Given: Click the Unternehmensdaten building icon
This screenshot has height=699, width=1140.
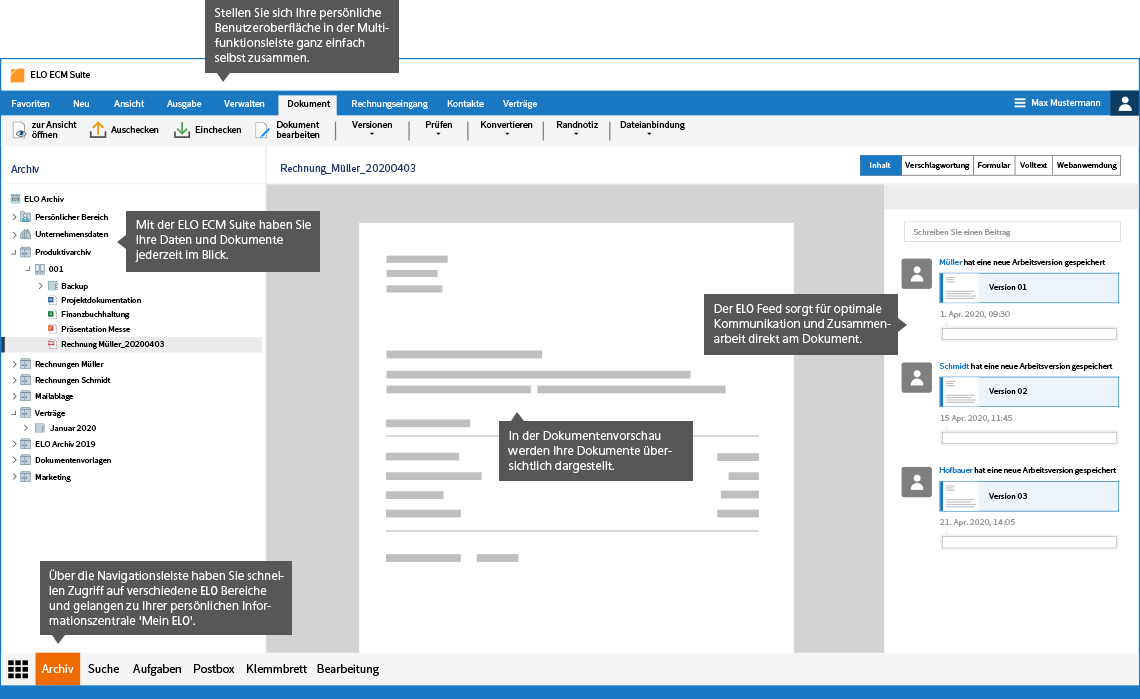Looking at the screenshot, I should 25,234.
